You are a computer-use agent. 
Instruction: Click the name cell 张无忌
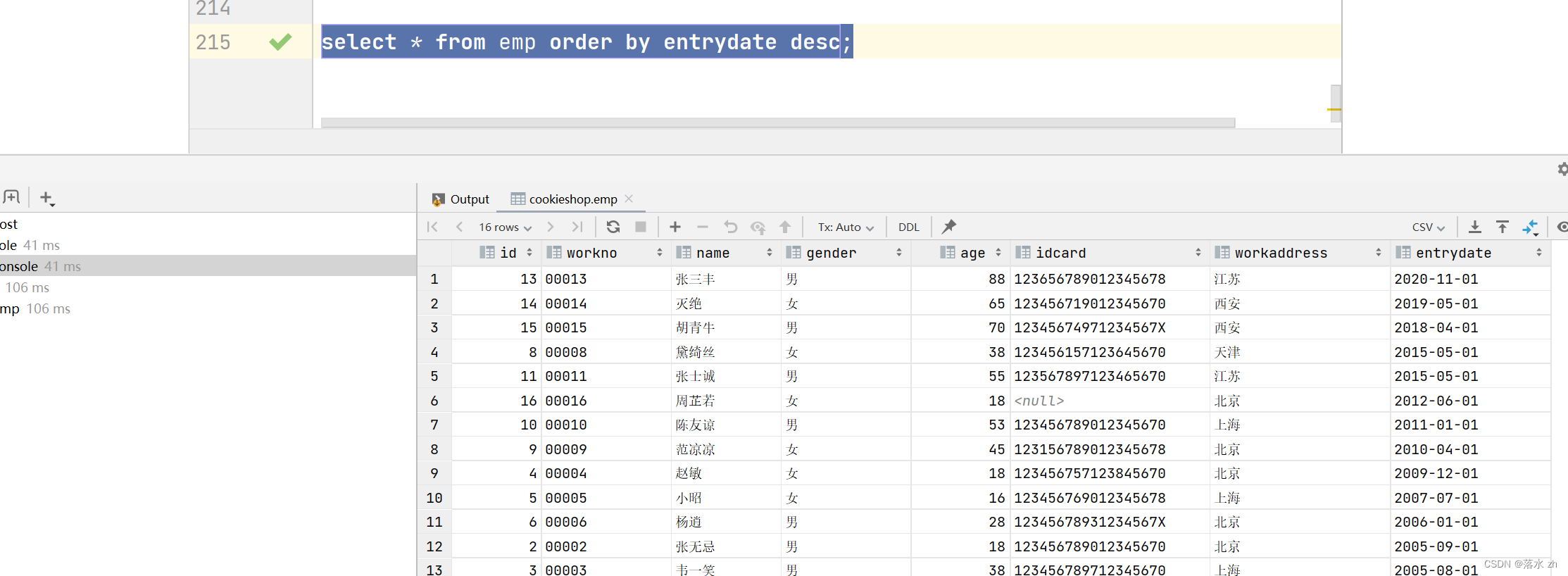(x=726, y=546)
